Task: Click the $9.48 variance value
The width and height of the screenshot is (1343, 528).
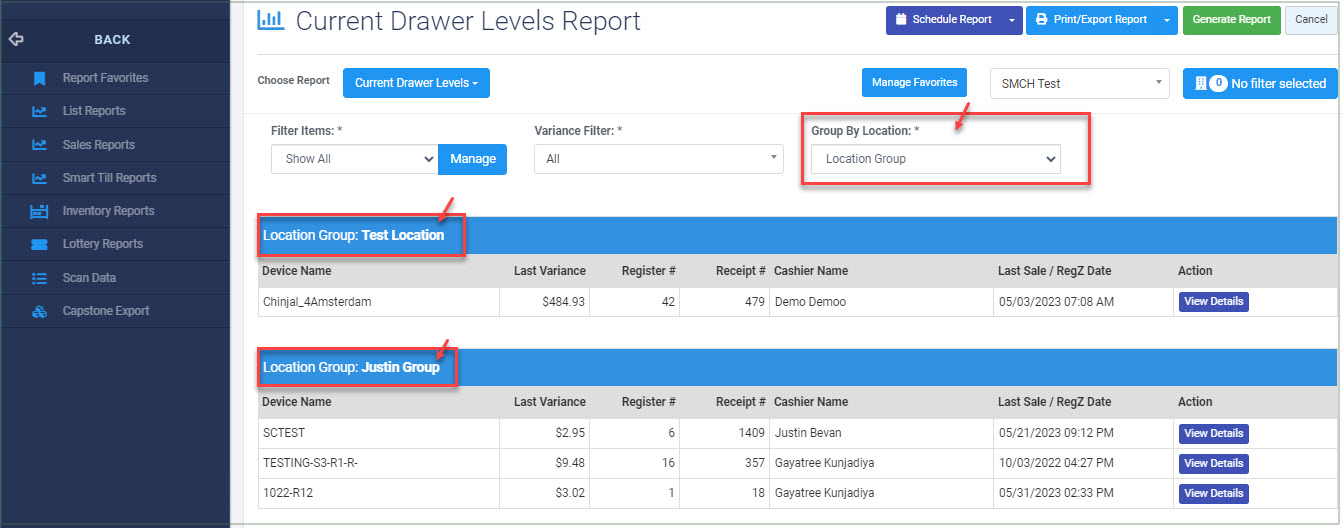Action: point(568,463)
